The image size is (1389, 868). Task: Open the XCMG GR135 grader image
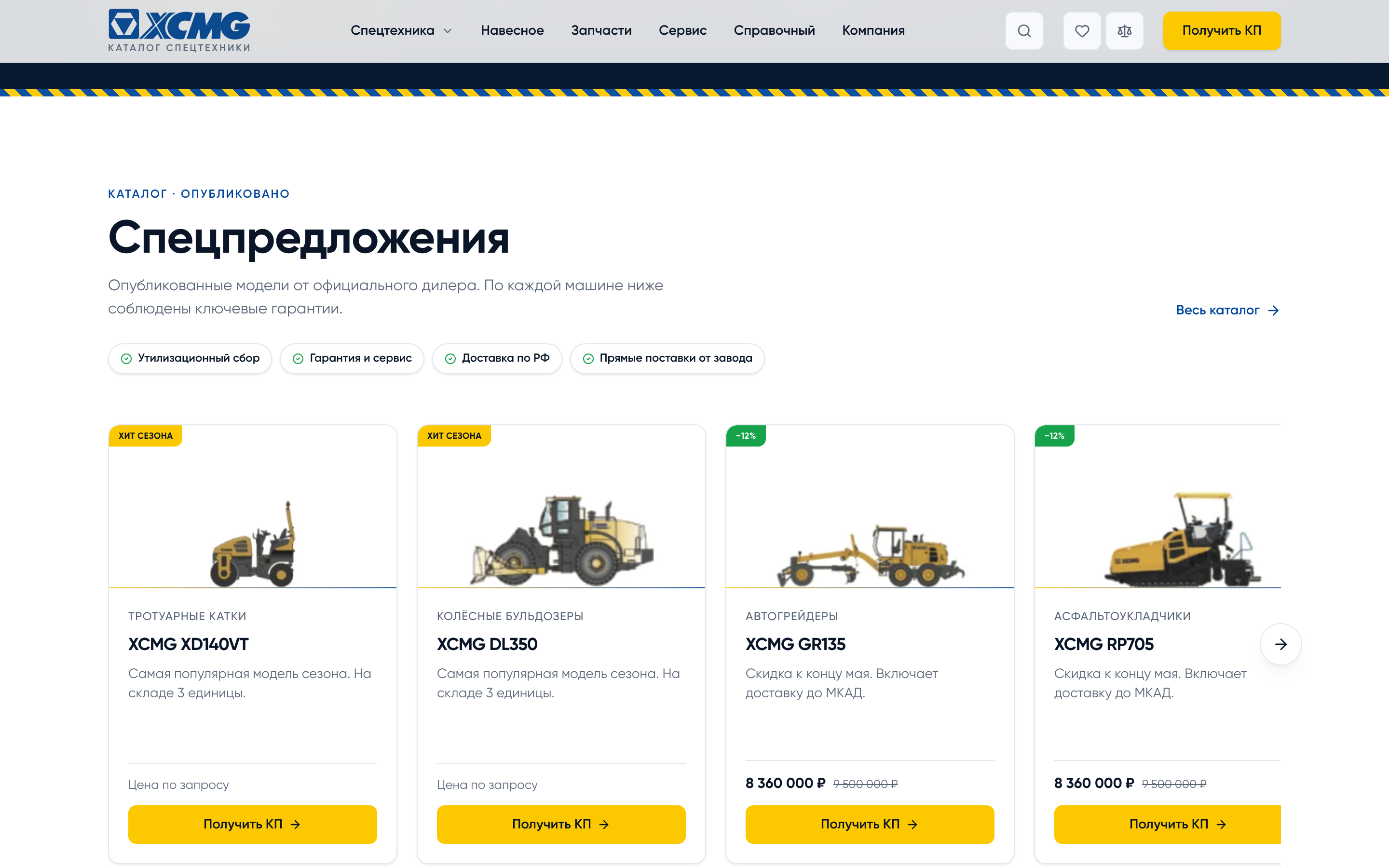pos(870,555)
